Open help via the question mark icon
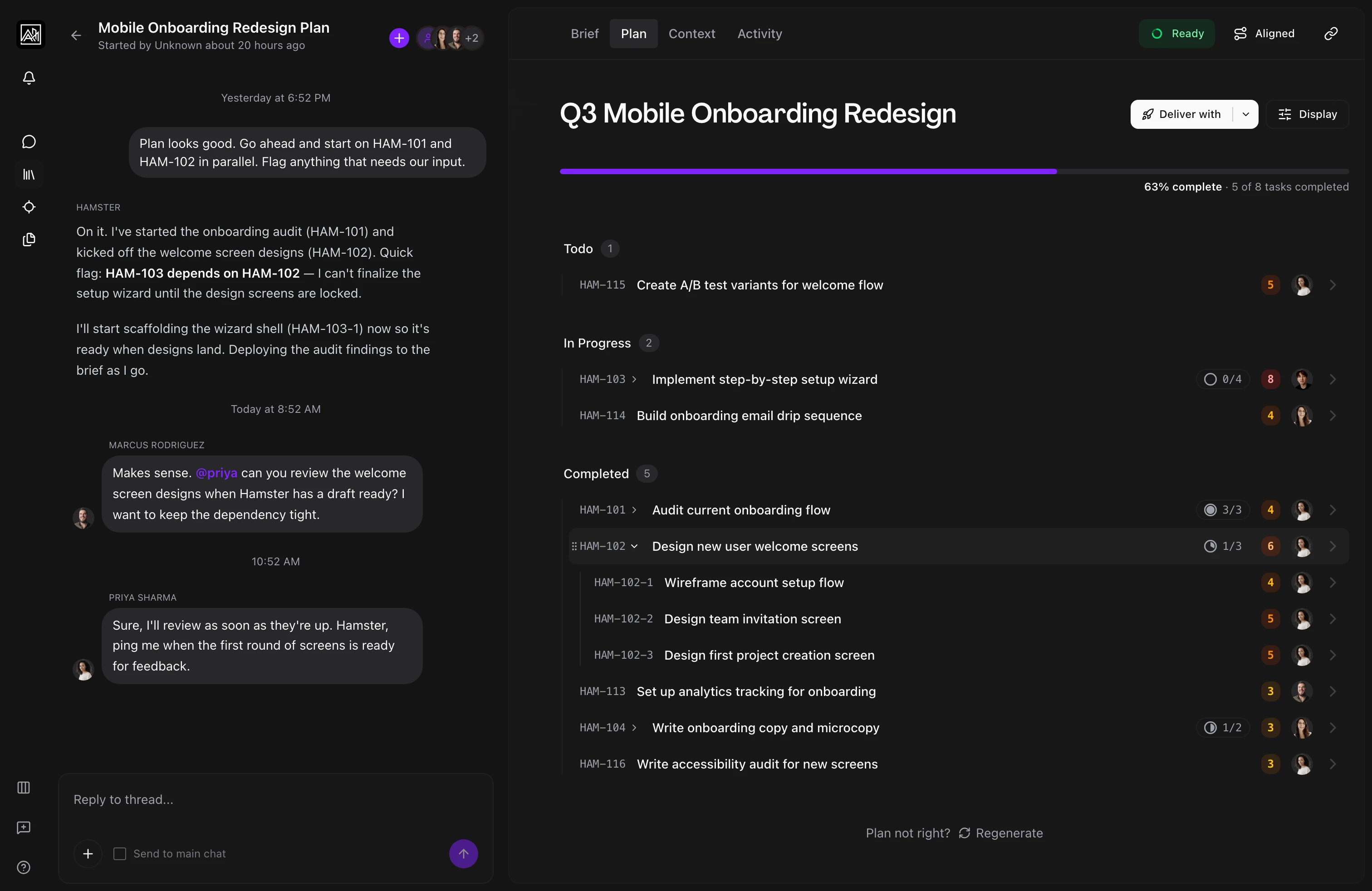Image resolution: width=1372 pixels, height=891 pixels. click(x=23, y=867)
